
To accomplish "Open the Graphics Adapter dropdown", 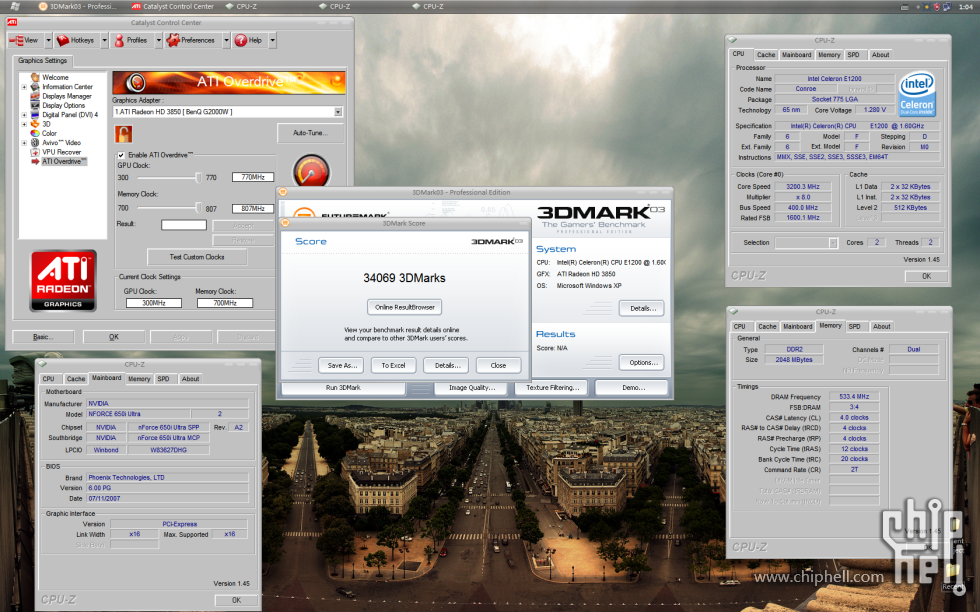I will (338, 112).
